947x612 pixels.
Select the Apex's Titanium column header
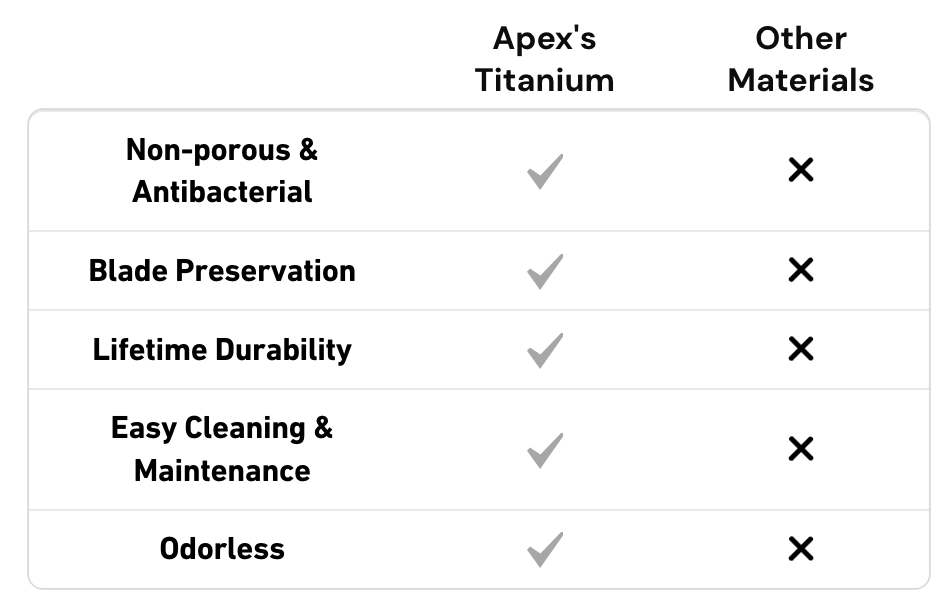[545, 59]
